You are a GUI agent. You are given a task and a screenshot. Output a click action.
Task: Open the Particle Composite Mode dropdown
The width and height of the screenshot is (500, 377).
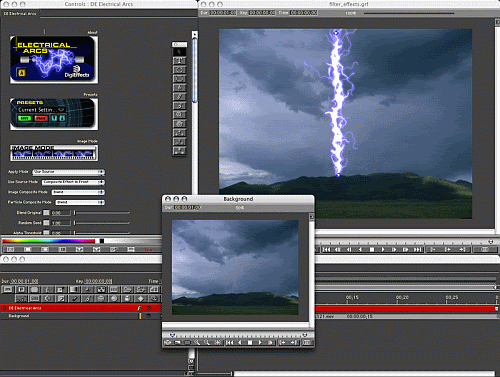pyautogui.click(x=80, y=202)
